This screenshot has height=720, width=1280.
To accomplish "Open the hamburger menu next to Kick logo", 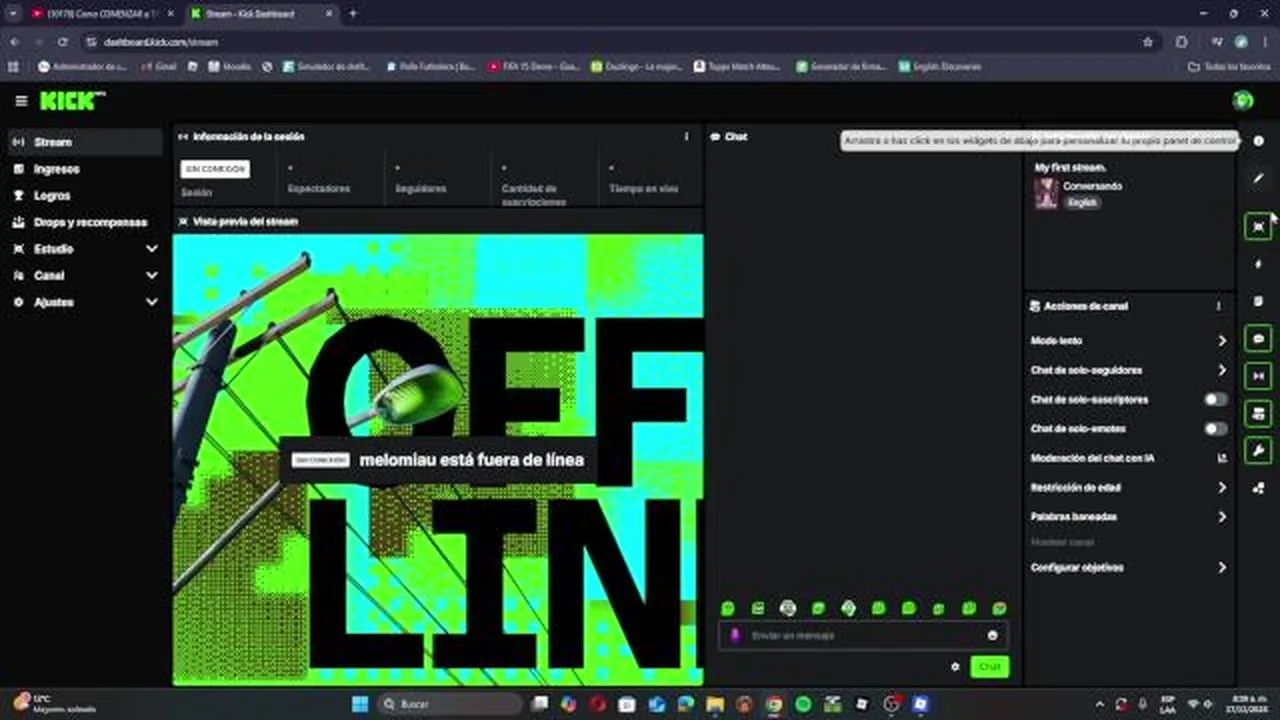I will (x=21, y=101).
